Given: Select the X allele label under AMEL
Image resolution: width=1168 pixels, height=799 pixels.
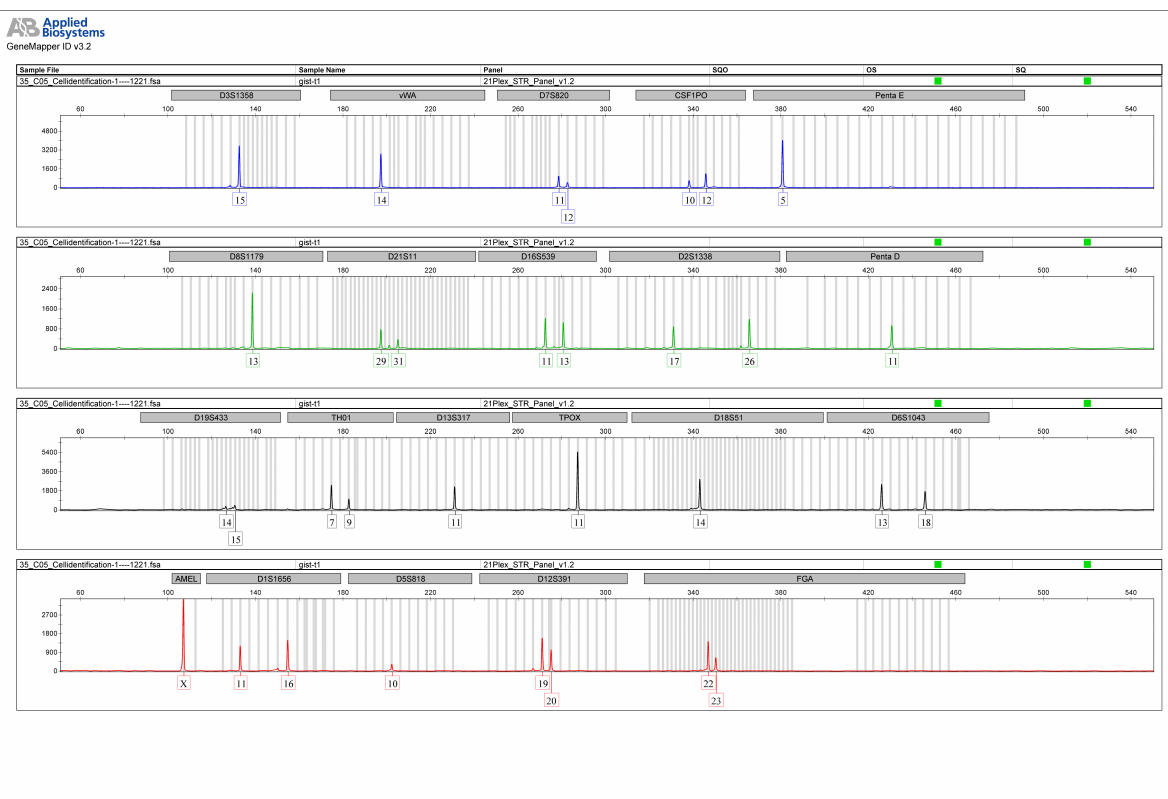Looking at the screenshot, I should (x=183, y=684).
